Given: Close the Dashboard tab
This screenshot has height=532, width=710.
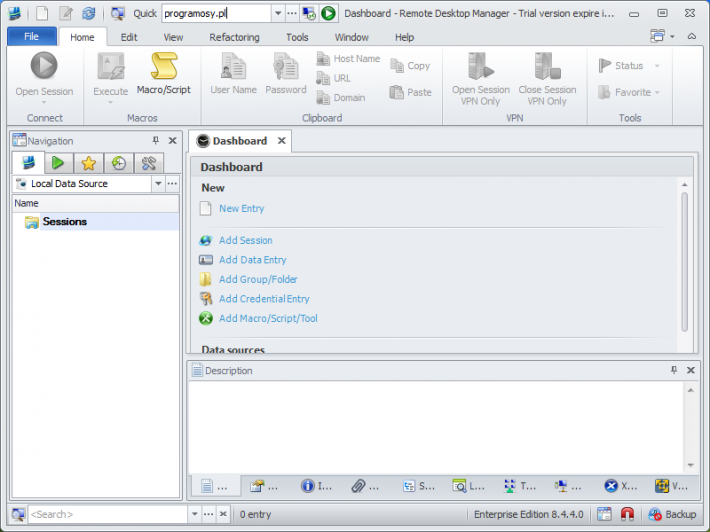Looking at the screenshot, I should pyautogui.click(x=282, y=141).
